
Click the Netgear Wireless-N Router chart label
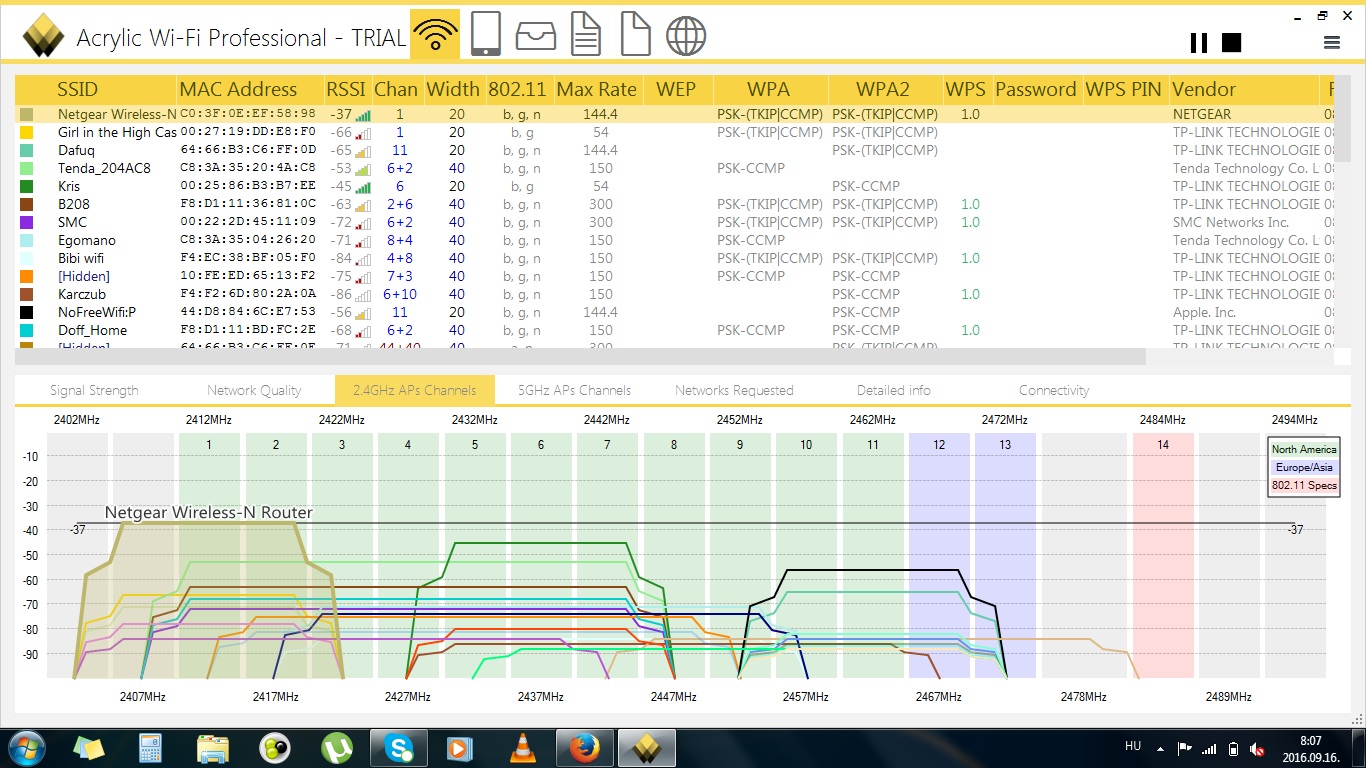coord(209,512)
